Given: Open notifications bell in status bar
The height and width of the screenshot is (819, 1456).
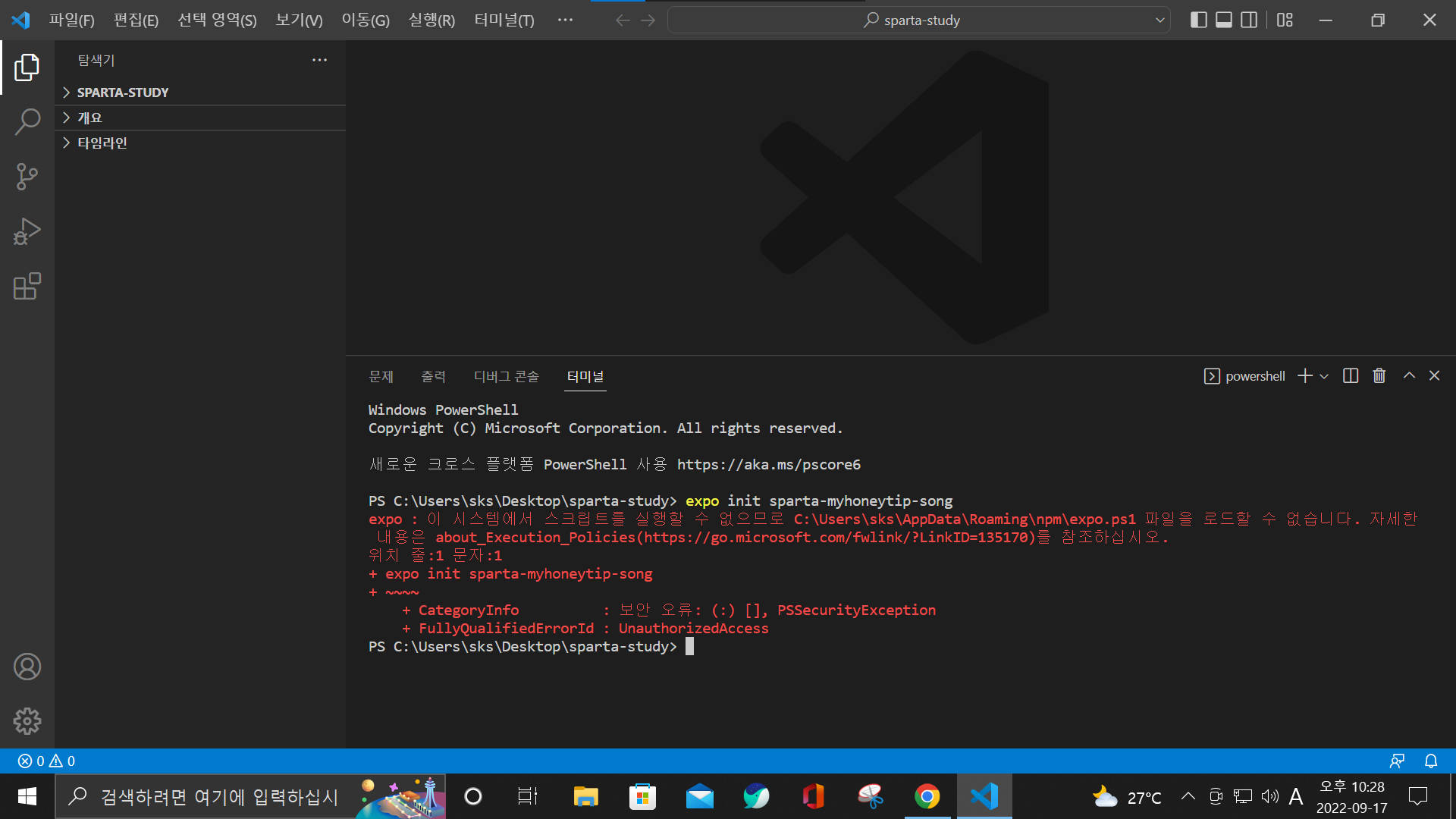Looking at the screenshot, I should (x=1431, y=761).
